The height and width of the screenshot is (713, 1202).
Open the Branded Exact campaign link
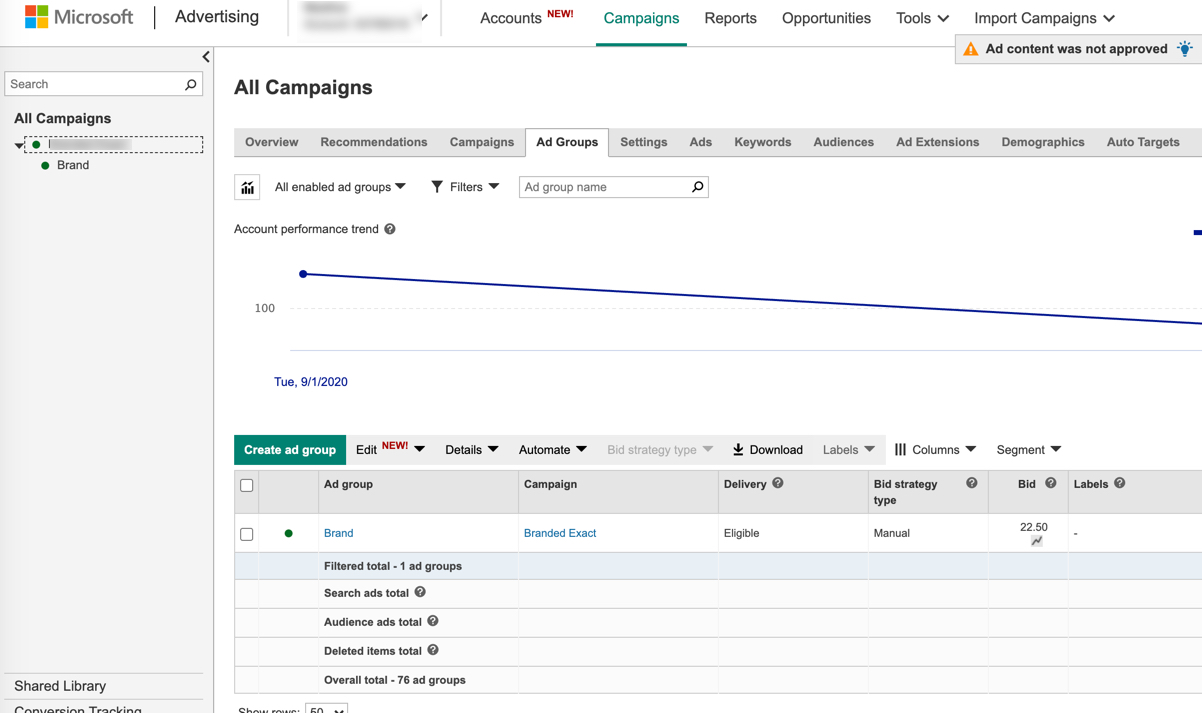(560, 533)
